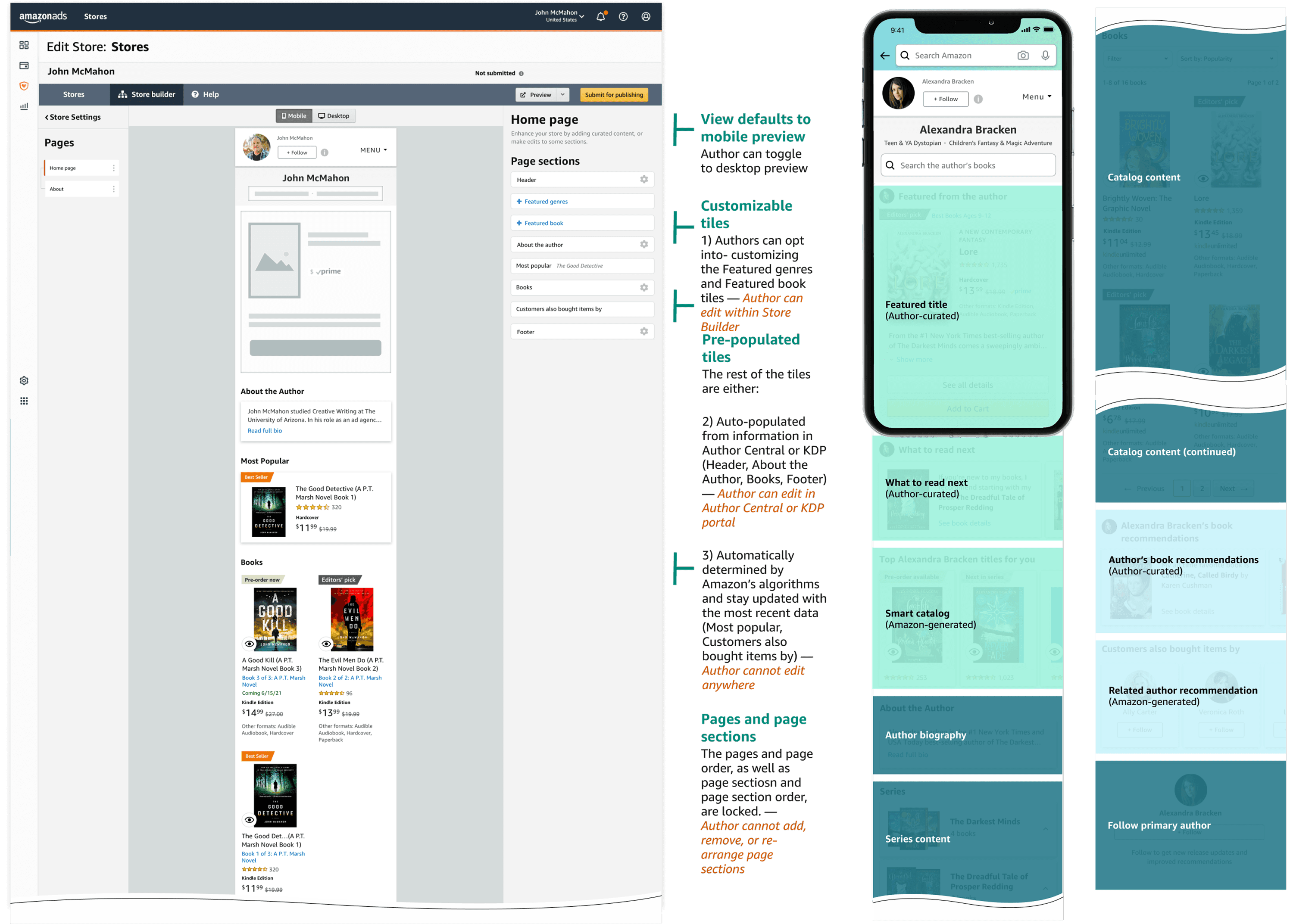Open the apps grid icon in the left sidebar
Viewport: 1293px width, 924px height.
point(24,401)
